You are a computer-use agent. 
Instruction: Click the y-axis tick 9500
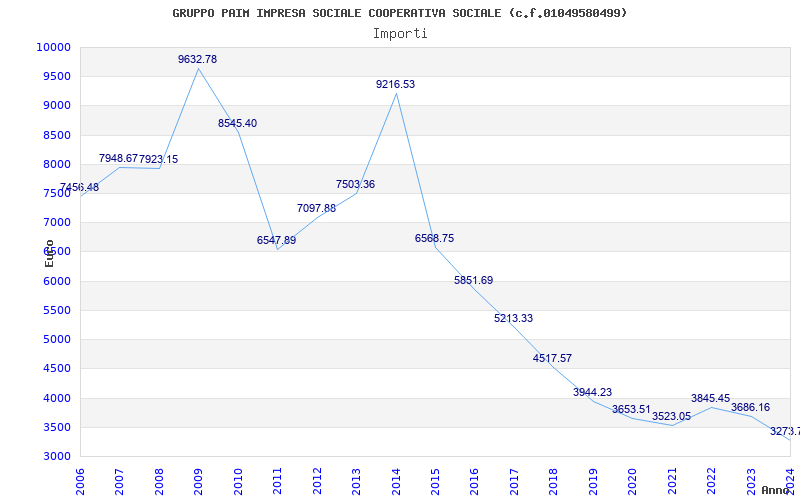click(x=56, y=77)
